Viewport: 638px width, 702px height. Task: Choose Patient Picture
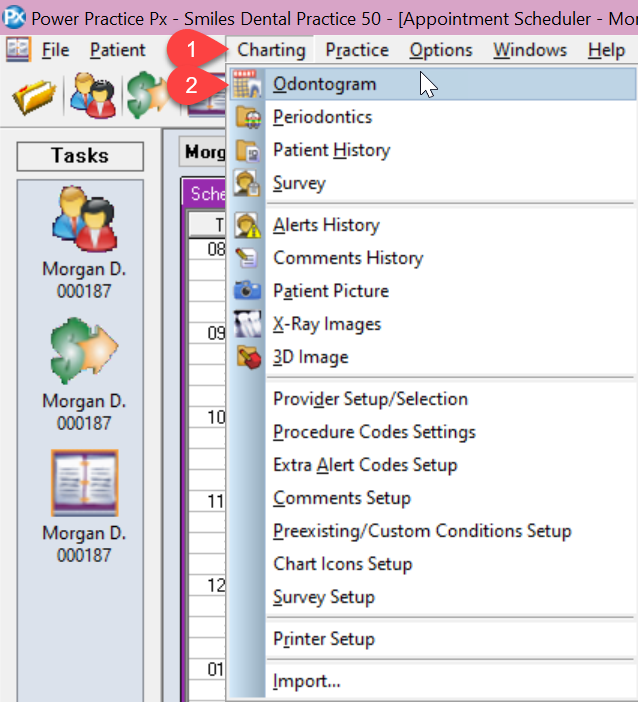click(432, 291)
